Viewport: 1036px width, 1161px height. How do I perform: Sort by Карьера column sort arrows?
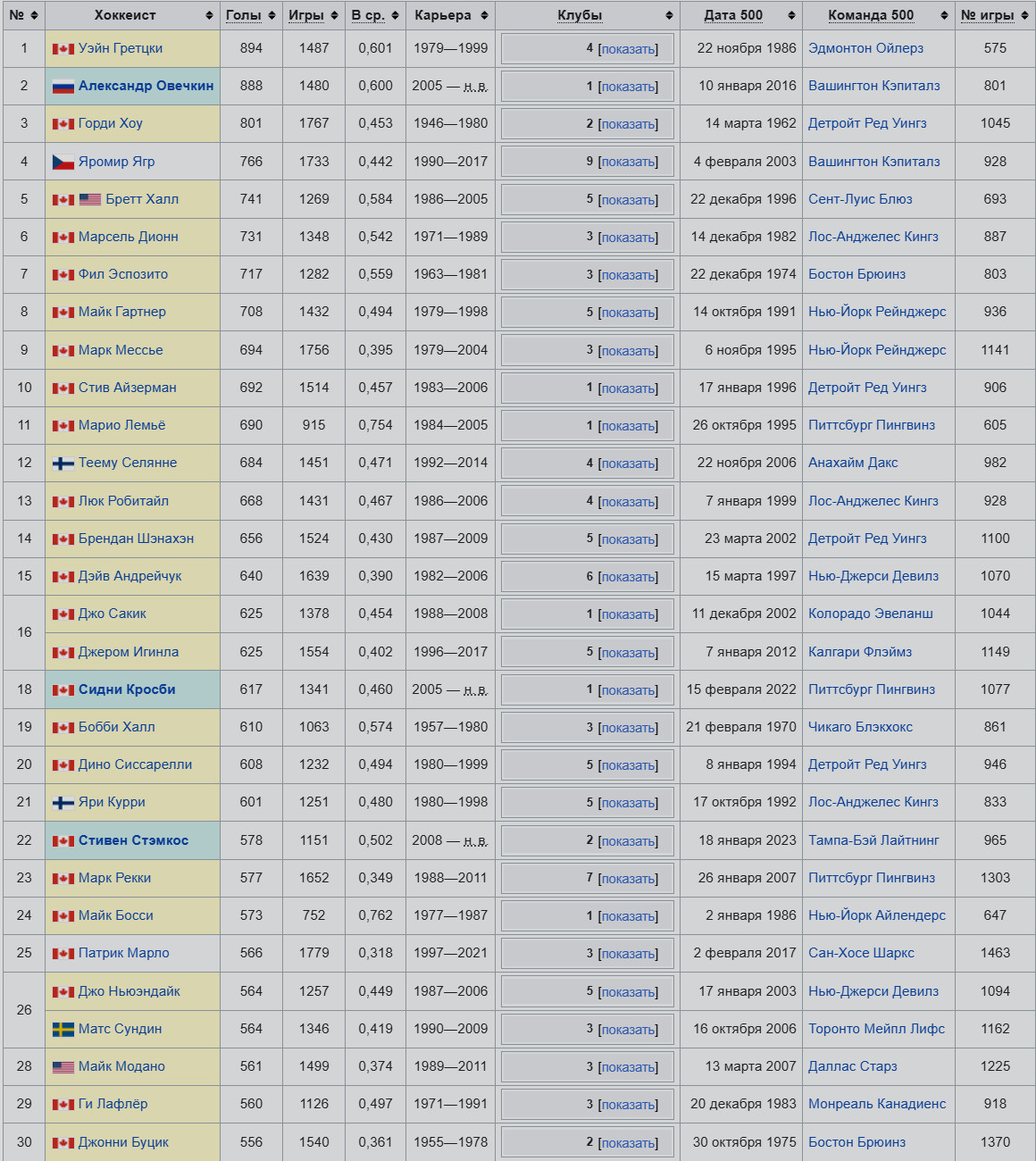pyautogui.click(x=484, y=15)
